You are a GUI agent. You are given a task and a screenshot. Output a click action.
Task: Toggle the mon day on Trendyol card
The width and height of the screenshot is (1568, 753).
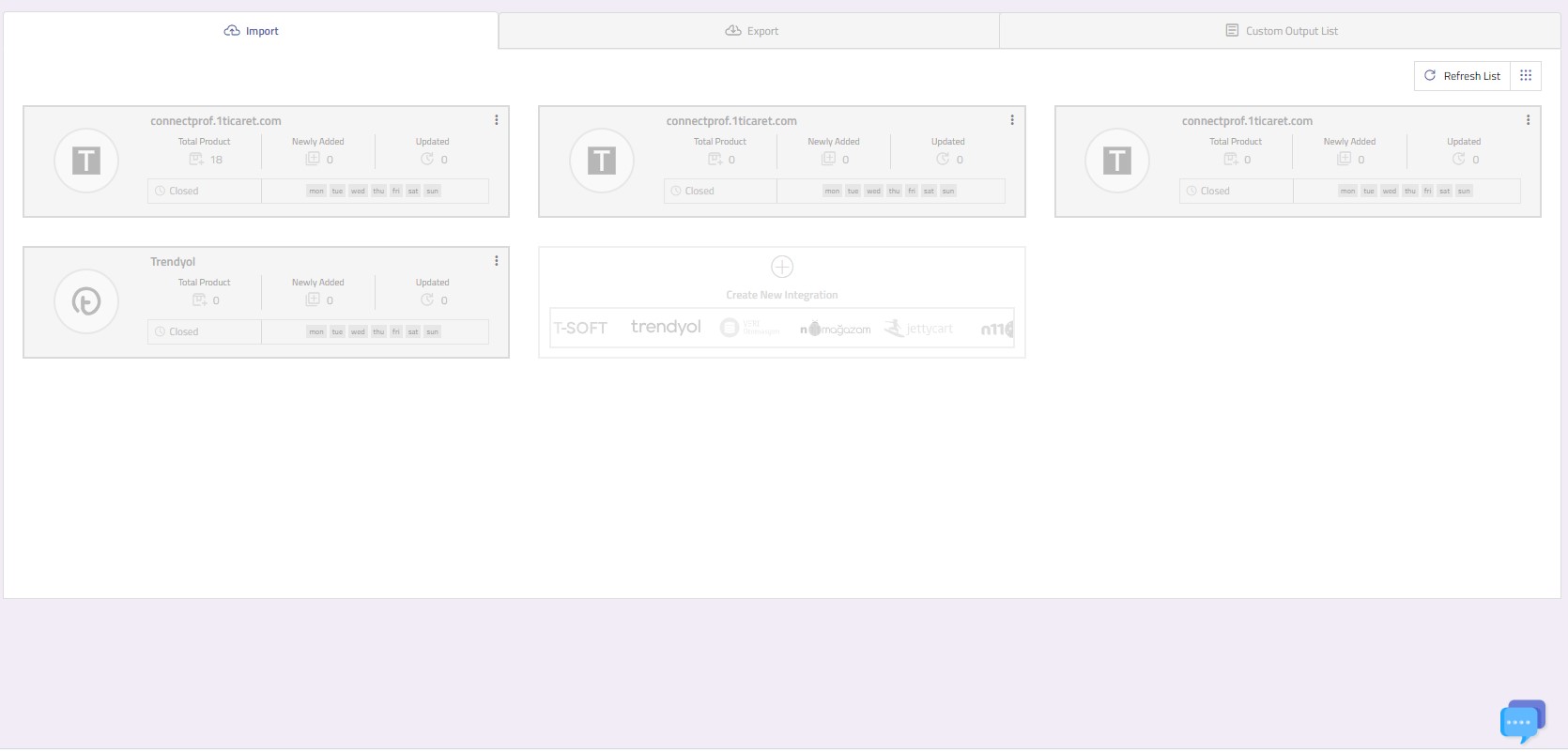click(316, 331)
